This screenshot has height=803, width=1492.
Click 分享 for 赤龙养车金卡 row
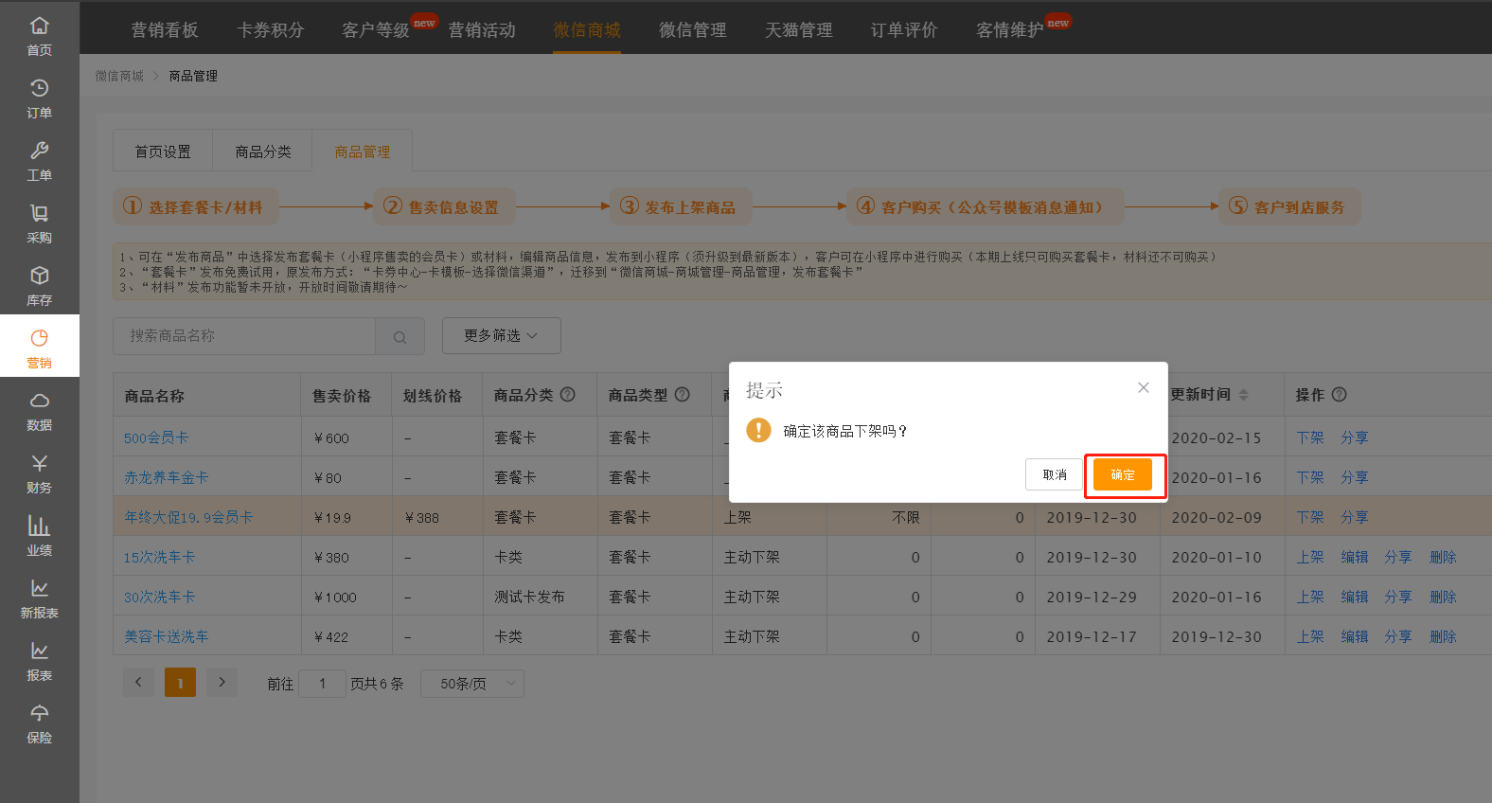[1355, 478]
